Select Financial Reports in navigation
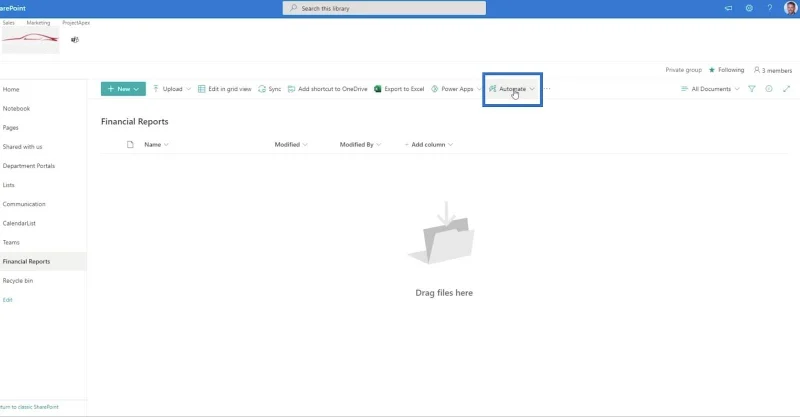The image size is (800, 417). pos(43,261)
